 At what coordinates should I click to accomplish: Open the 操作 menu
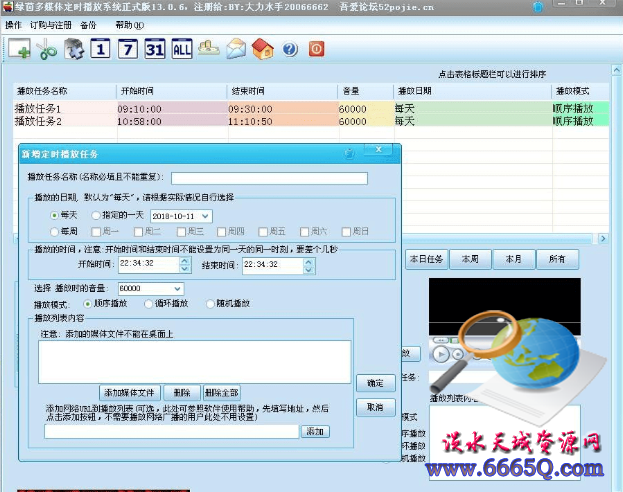pos(13,25)
